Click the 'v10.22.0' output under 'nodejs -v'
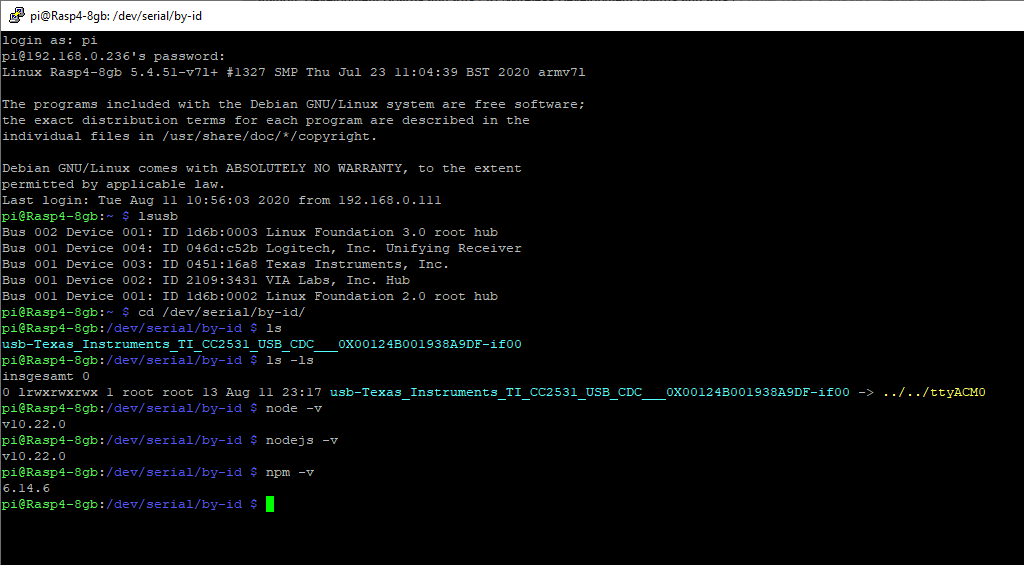This screenshot has width=1024, height=565. [x=34, y=457]
